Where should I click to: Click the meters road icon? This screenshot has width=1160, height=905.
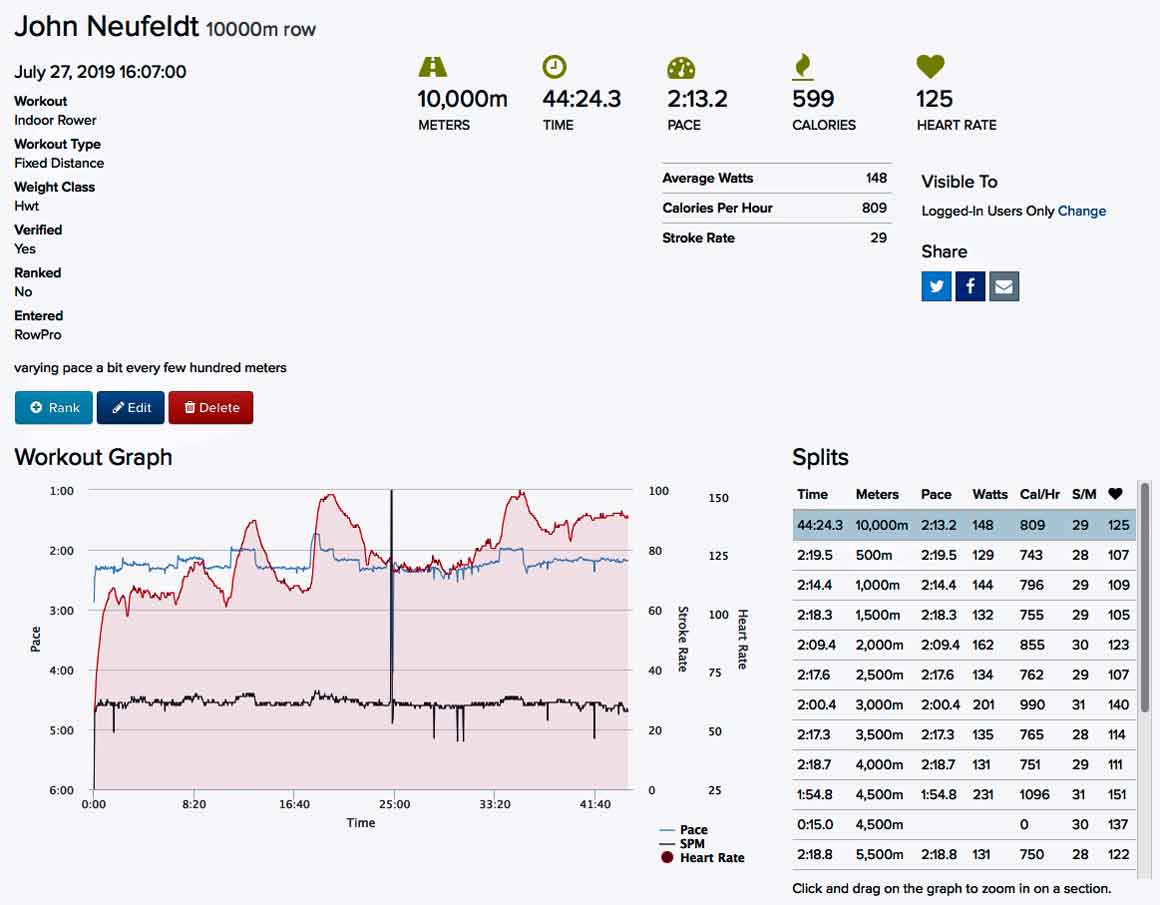click(433, 67)
